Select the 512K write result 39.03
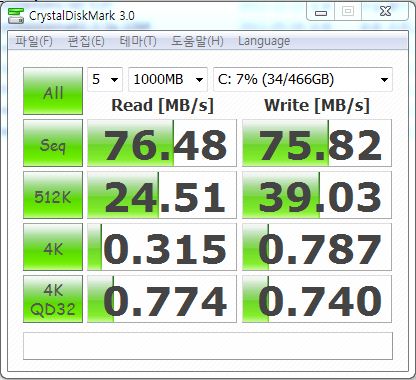This screenshot has height=380, width=416. tap(317, 195)
